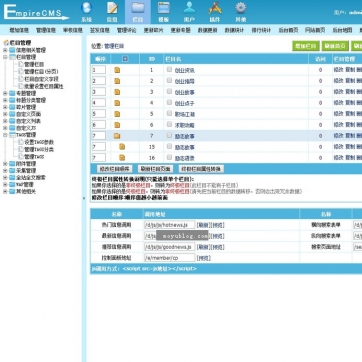Open the 信息 (Info) notepad icon
362x362 pixels.
tap(112, 8)
